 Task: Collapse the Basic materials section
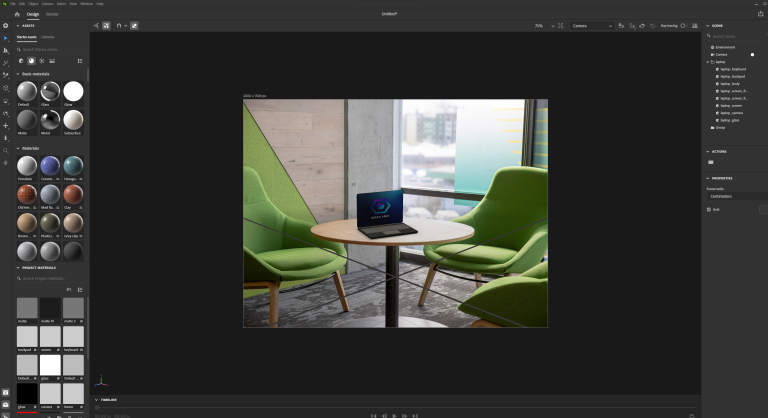click(19, 74)
